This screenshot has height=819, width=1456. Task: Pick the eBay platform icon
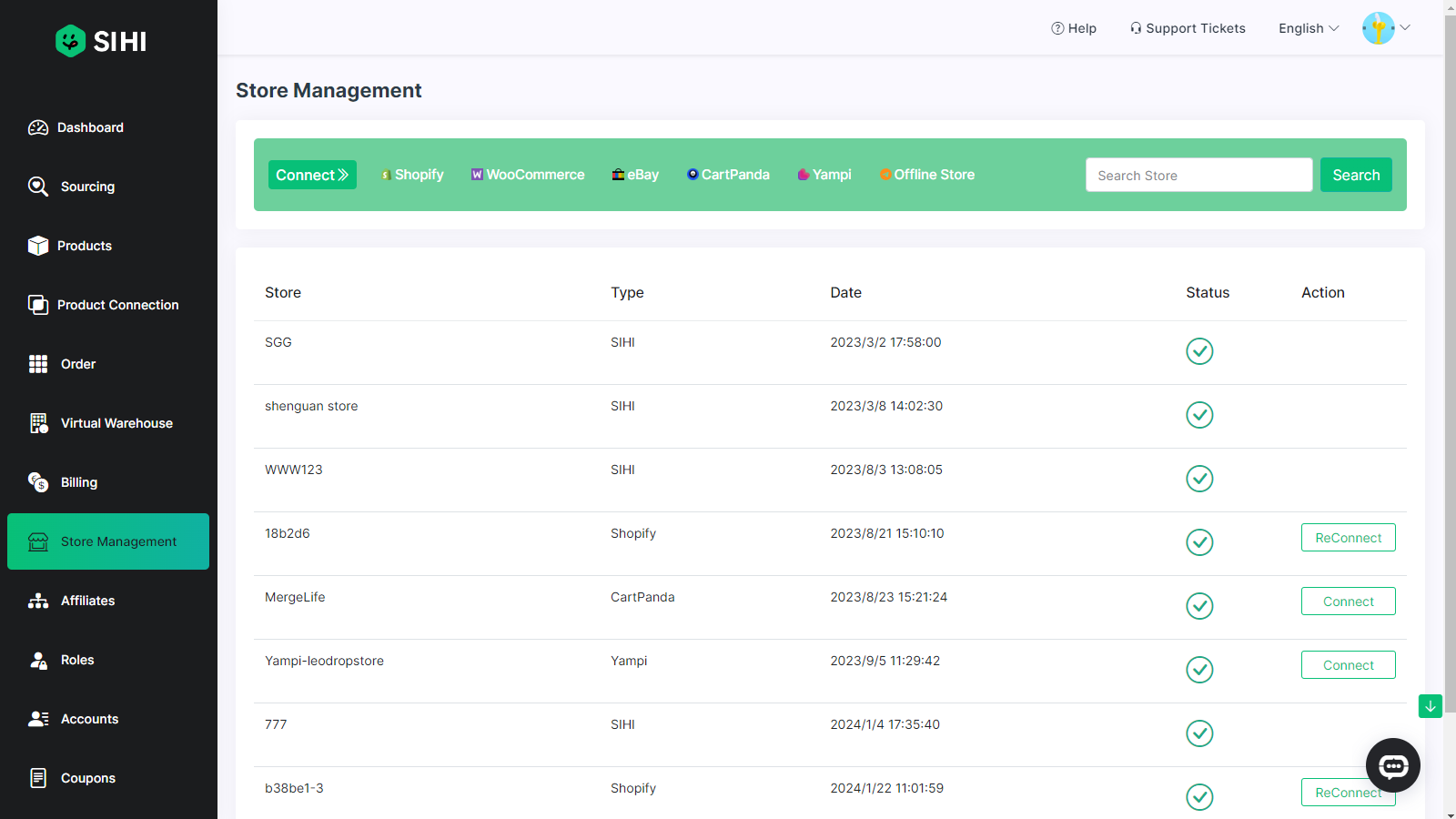pos(618,175)
